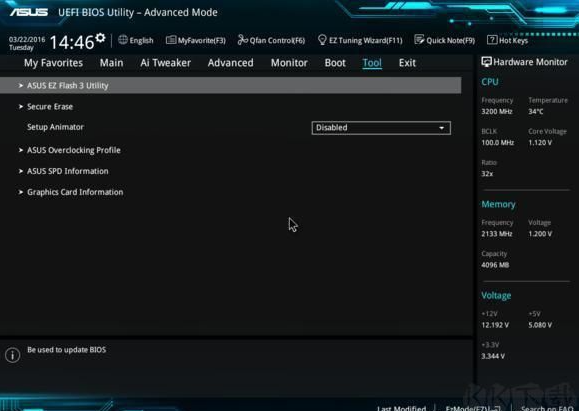The height and width of the screenshot is (411, 581).
Task: Click the info circle icon in the help area
Action: 13,355
